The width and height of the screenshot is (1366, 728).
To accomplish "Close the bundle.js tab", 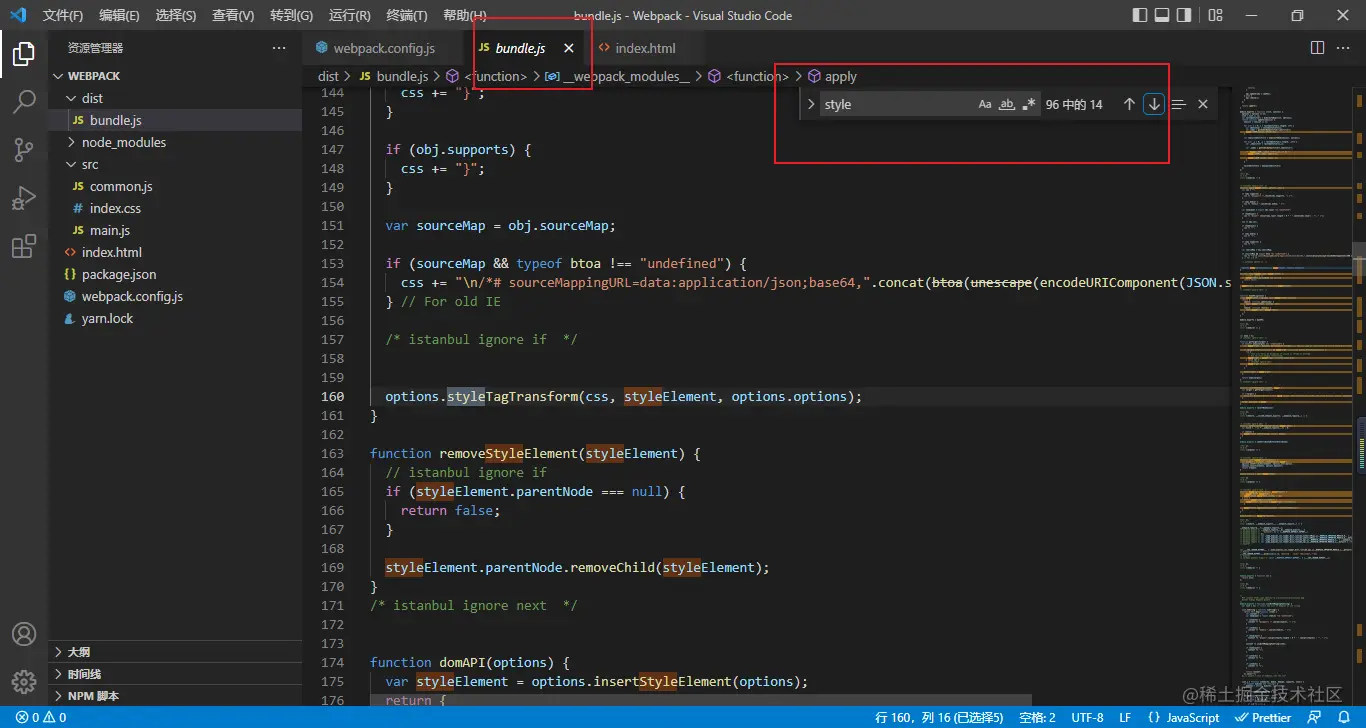I will click(x=569, y=48).
